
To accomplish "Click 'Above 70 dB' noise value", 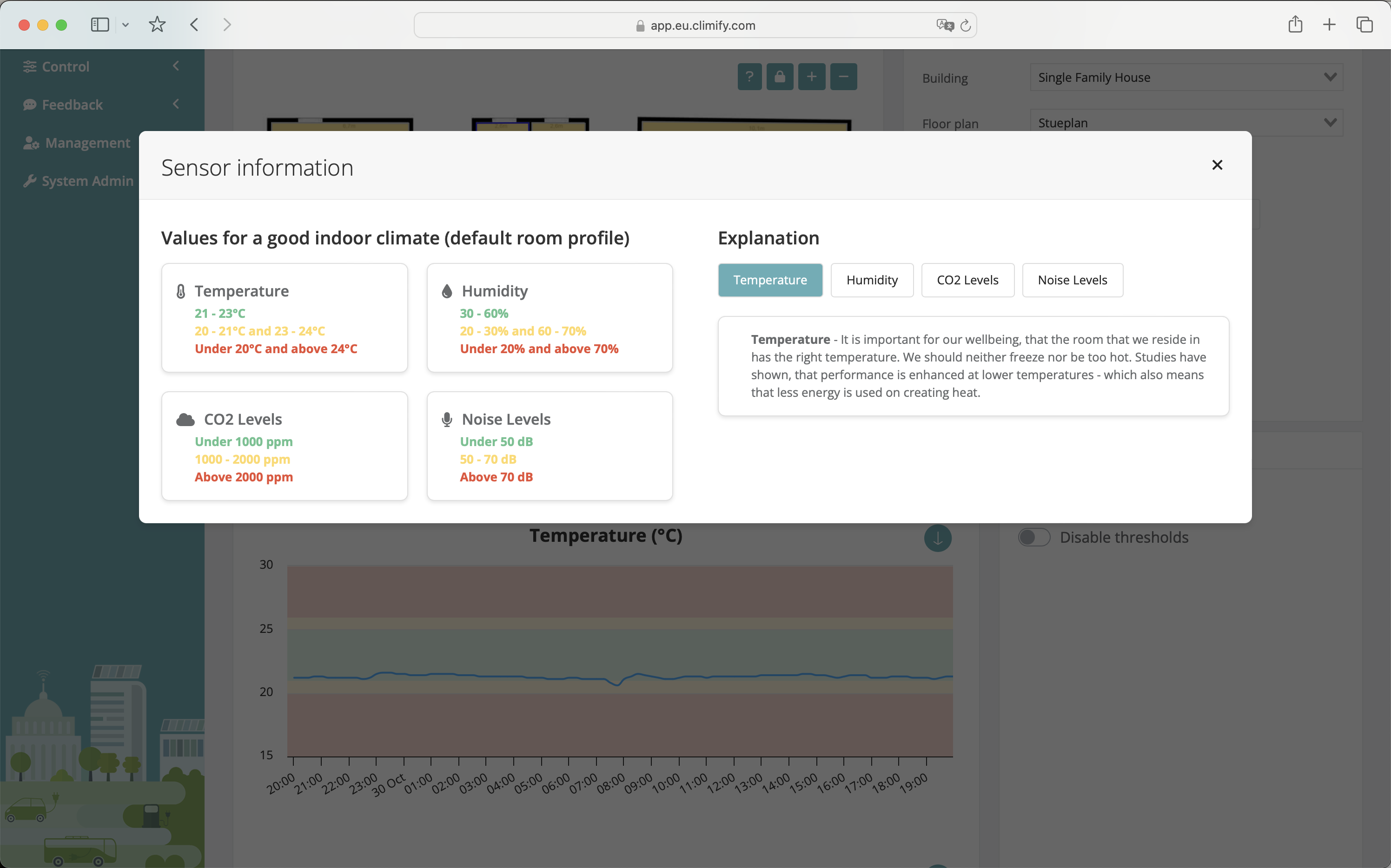I will click(x=496, y=477).
